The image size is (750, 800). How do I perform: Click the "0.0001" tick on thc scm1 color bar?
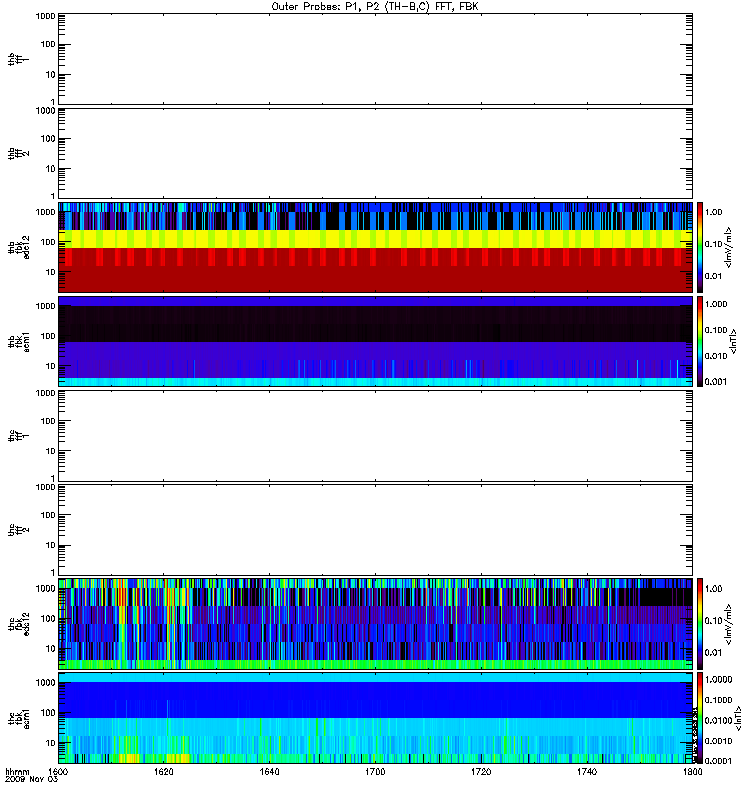click(x=718, y=761)
